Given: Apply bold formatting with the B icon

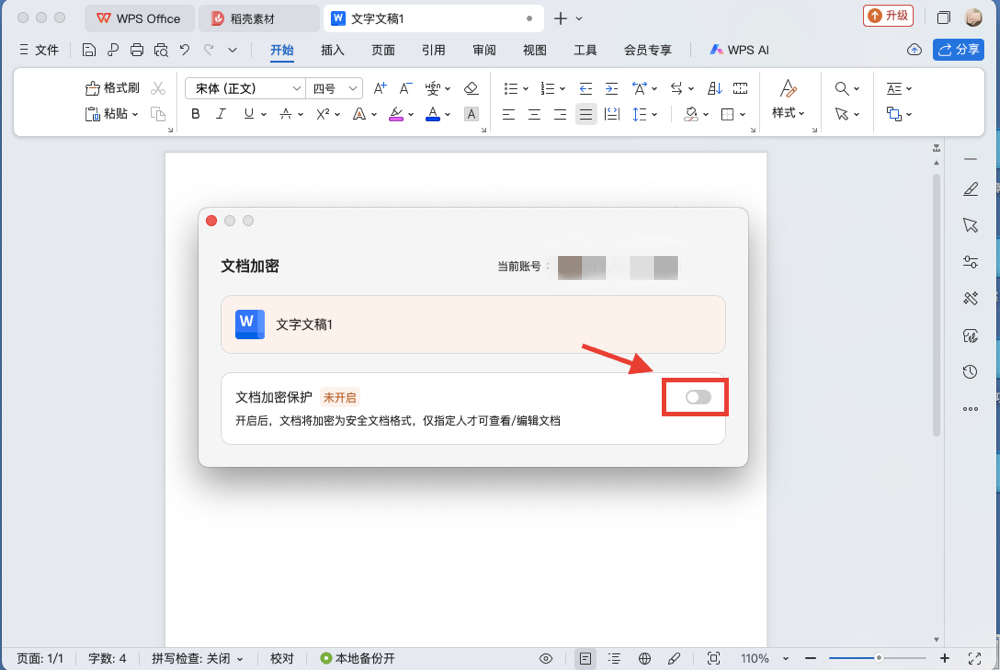Looking at the screenshot, I should coord(195,113).
